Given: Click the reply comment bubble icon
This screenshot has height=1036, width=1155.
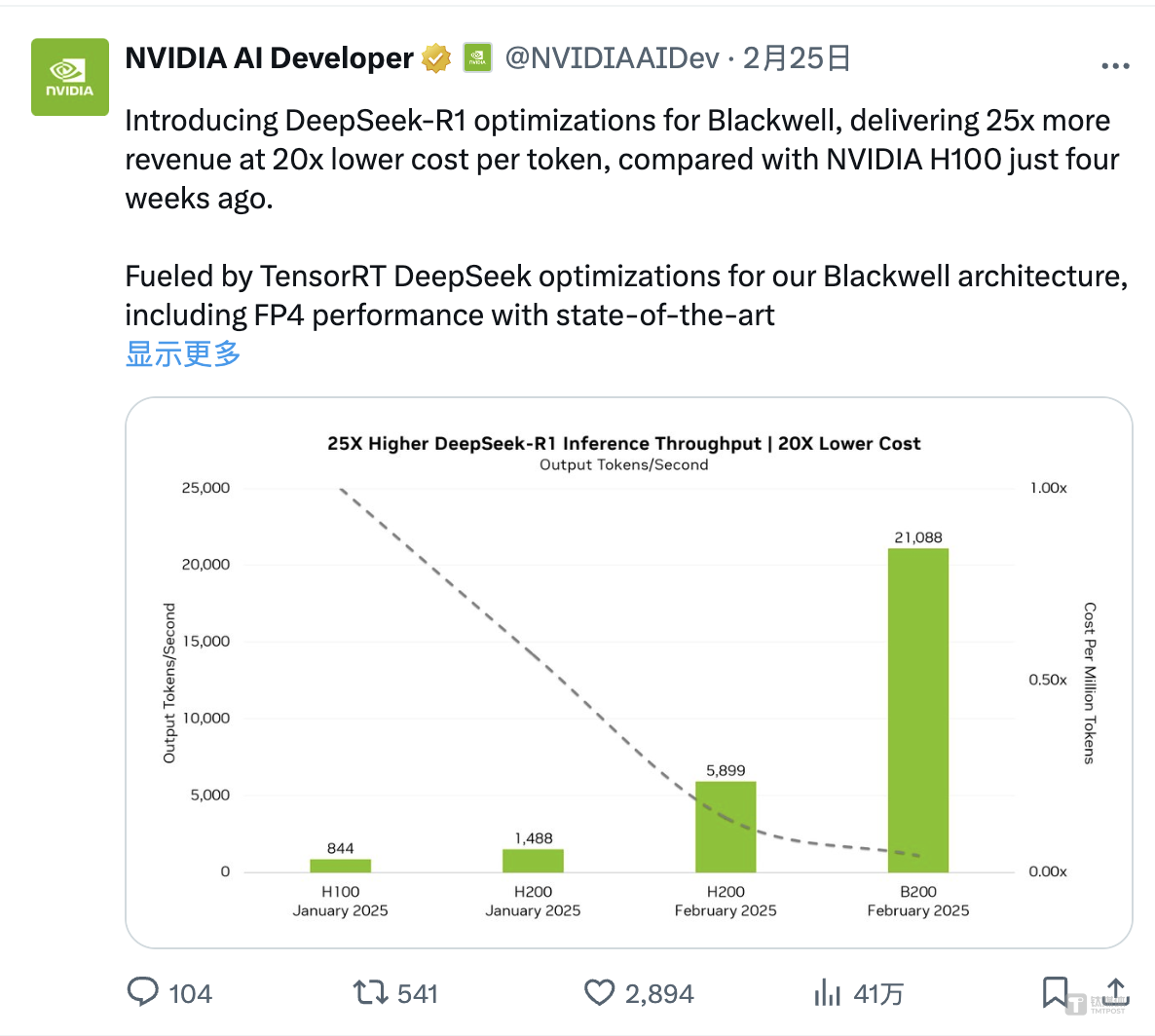Looking at the screenshot, I should click(143, 992).
